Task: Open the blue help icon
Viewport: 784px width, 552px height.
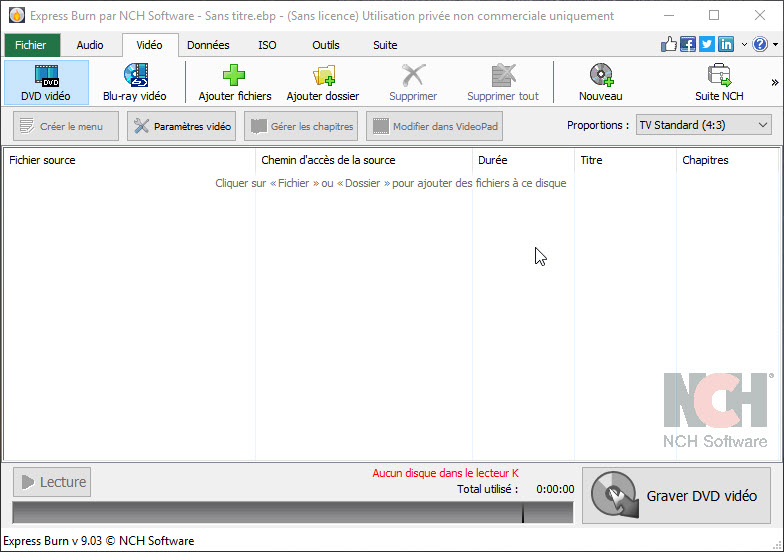Action: pos(760,44)
